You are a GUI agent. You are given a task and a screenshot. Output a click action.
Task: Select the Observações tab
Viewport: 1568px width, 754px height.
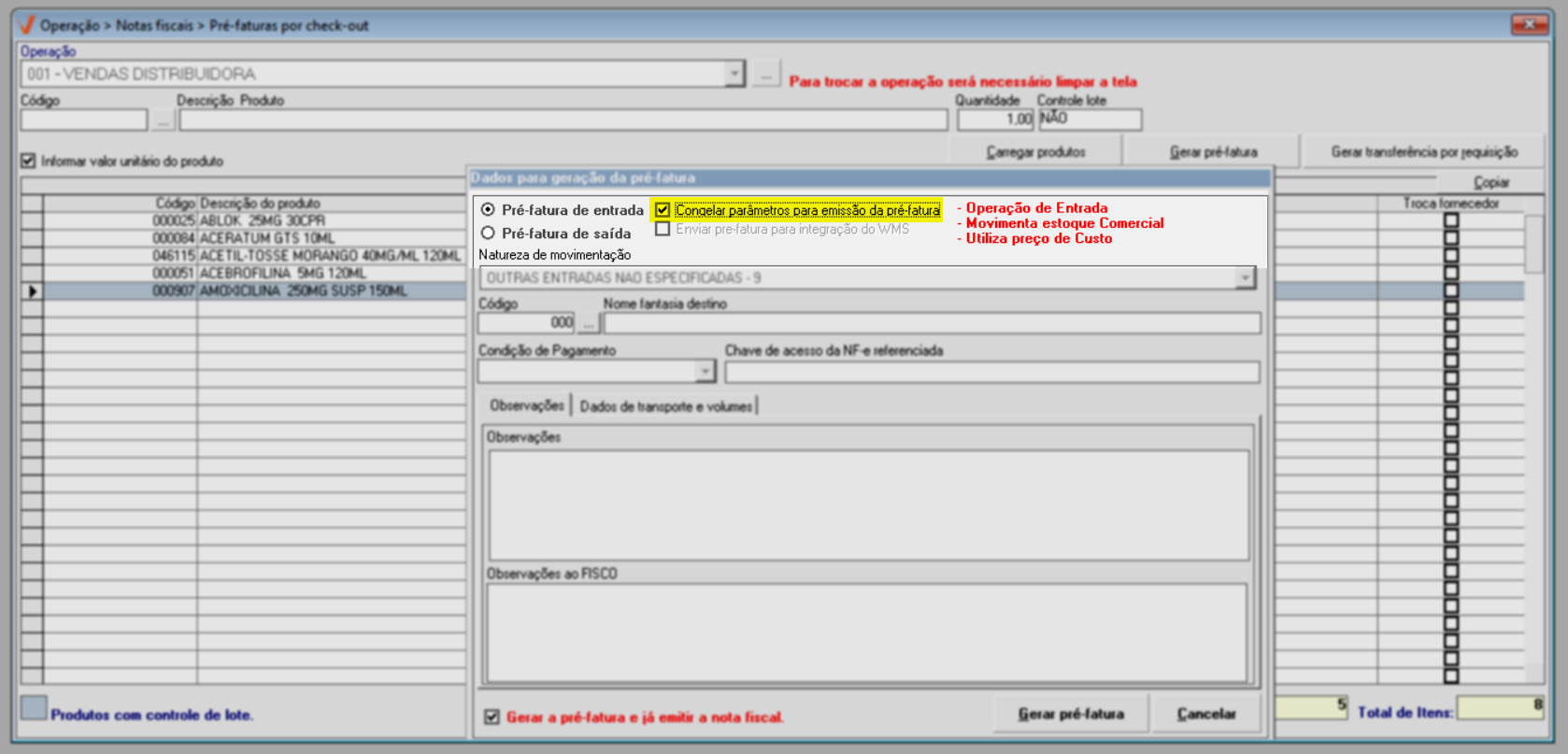tap(527, 405)
